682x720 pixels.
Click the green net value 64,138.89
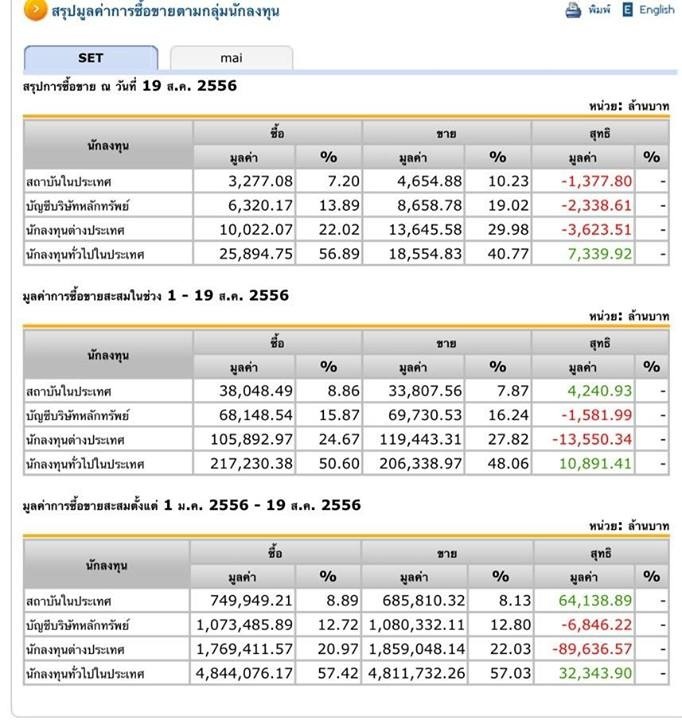point(596,601)
